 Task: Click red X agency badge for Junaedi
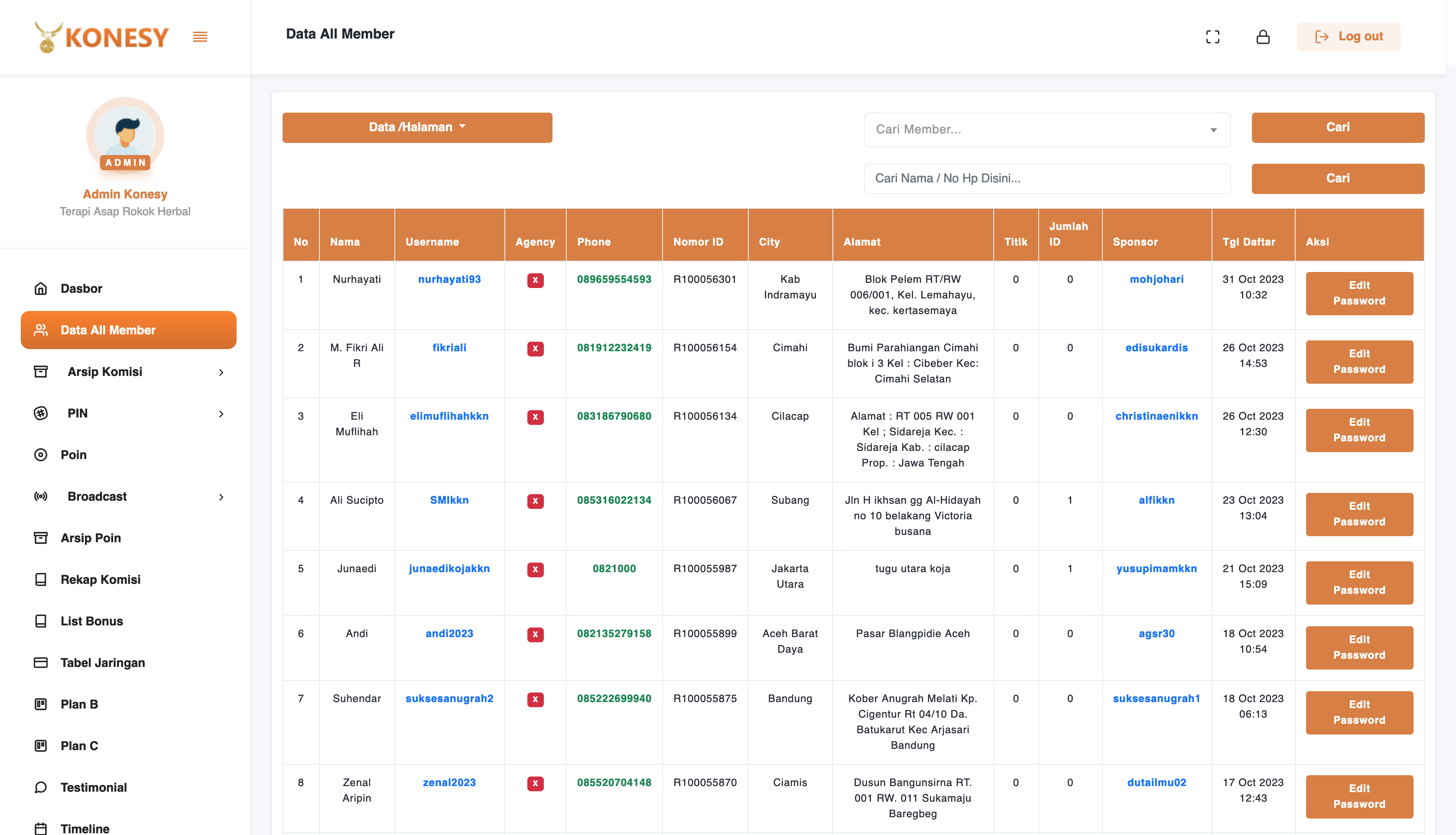pyautogui.click(x=535, y=570)
